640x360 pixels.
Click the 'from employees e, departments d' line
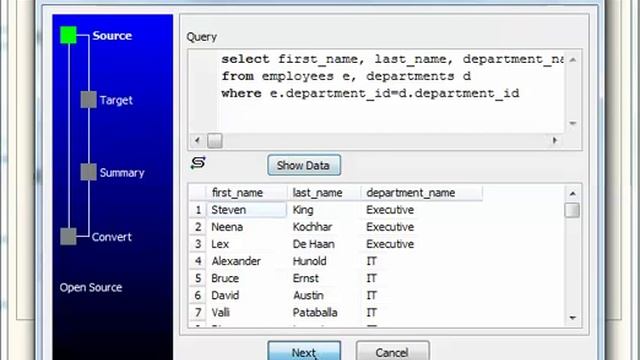click(x=346, y=76)
